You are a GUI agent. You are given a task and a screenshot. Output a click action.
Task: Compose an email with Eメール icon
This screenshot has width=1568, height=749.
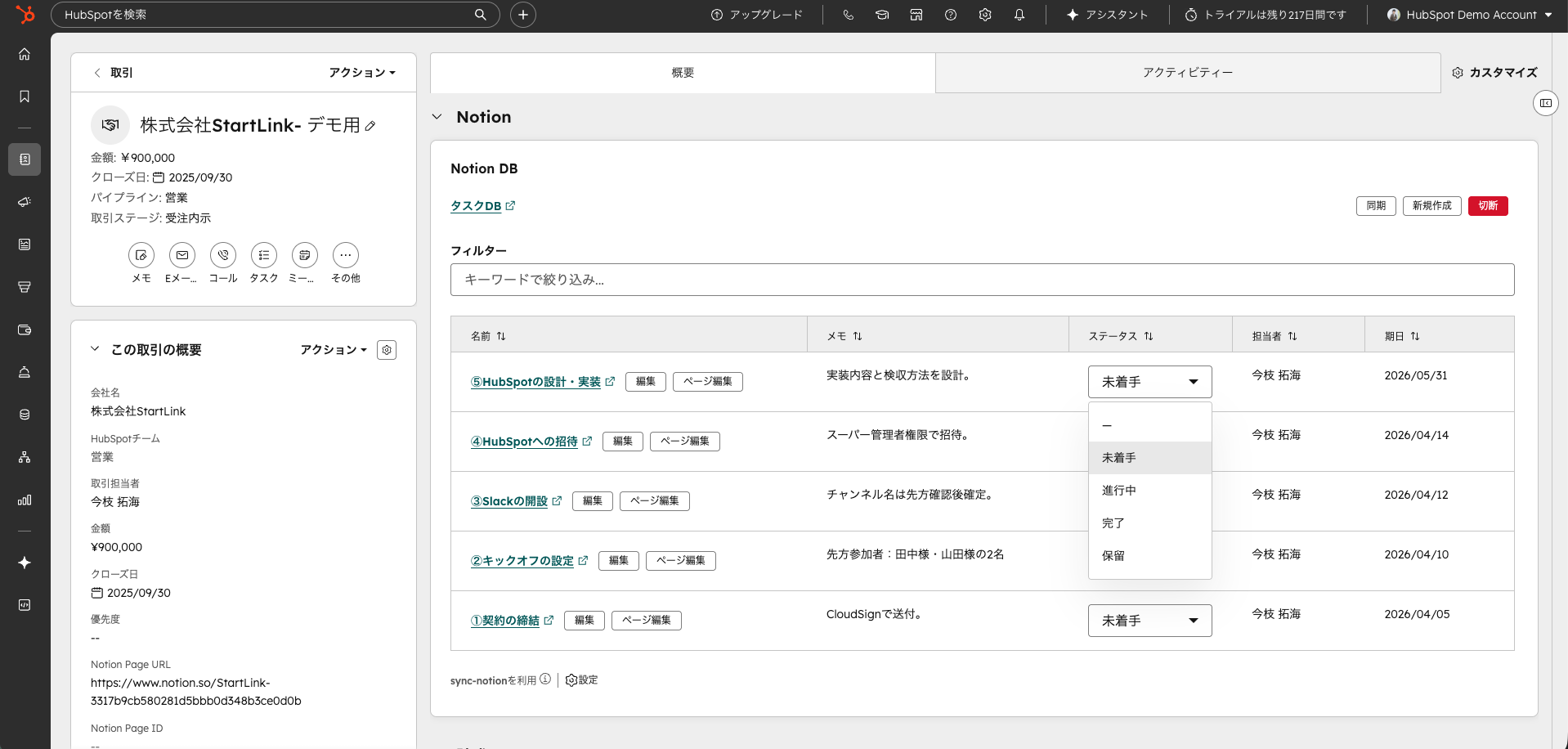coord(182,255)
